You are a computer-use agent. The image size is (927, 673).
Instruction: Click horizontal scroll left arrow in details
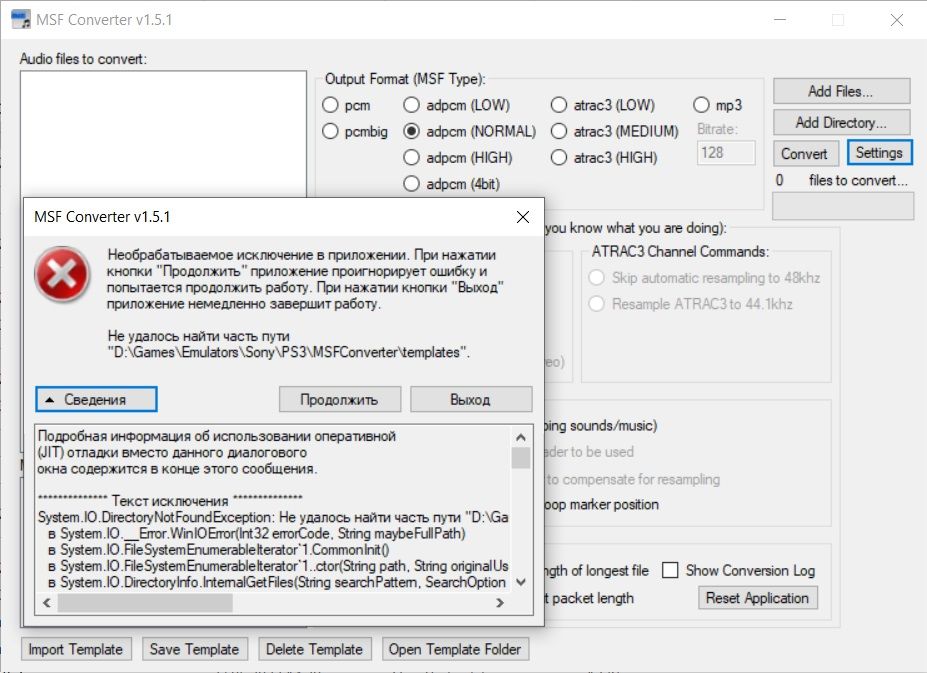47,603
